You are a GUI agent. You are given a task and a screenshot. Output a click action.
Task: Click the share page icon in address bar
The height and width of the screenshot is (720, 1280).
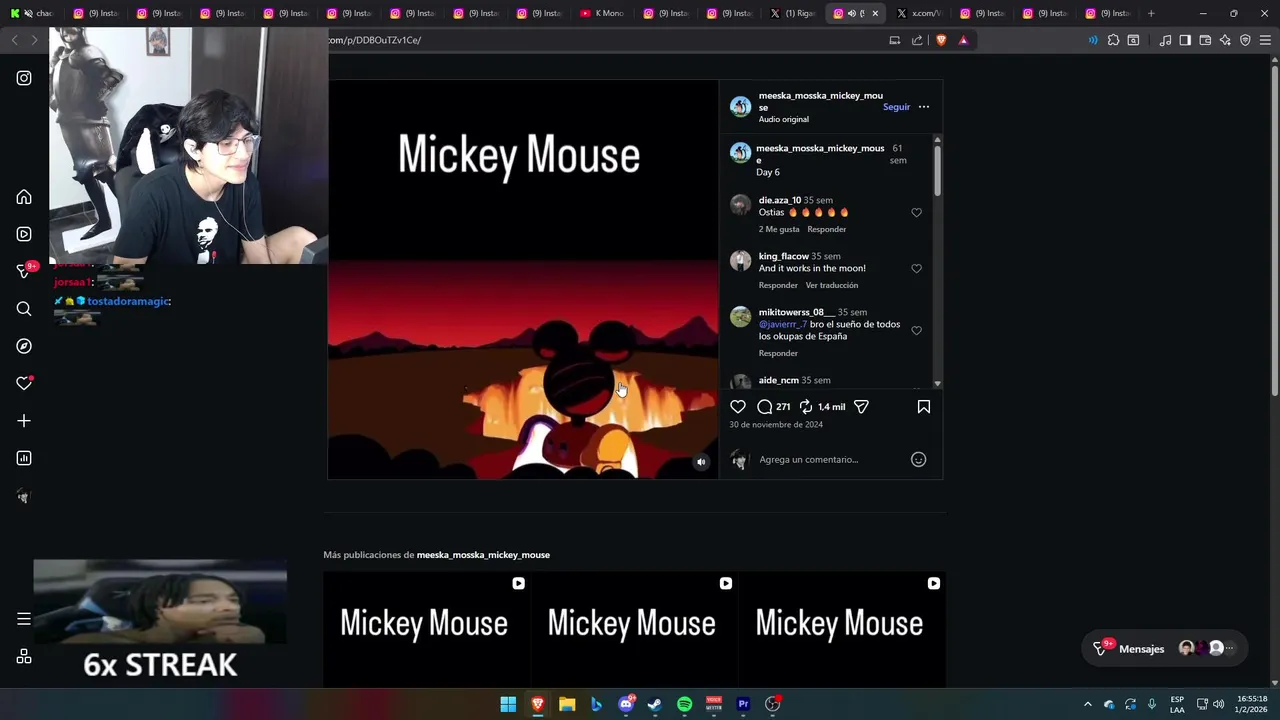pos(917,40)
